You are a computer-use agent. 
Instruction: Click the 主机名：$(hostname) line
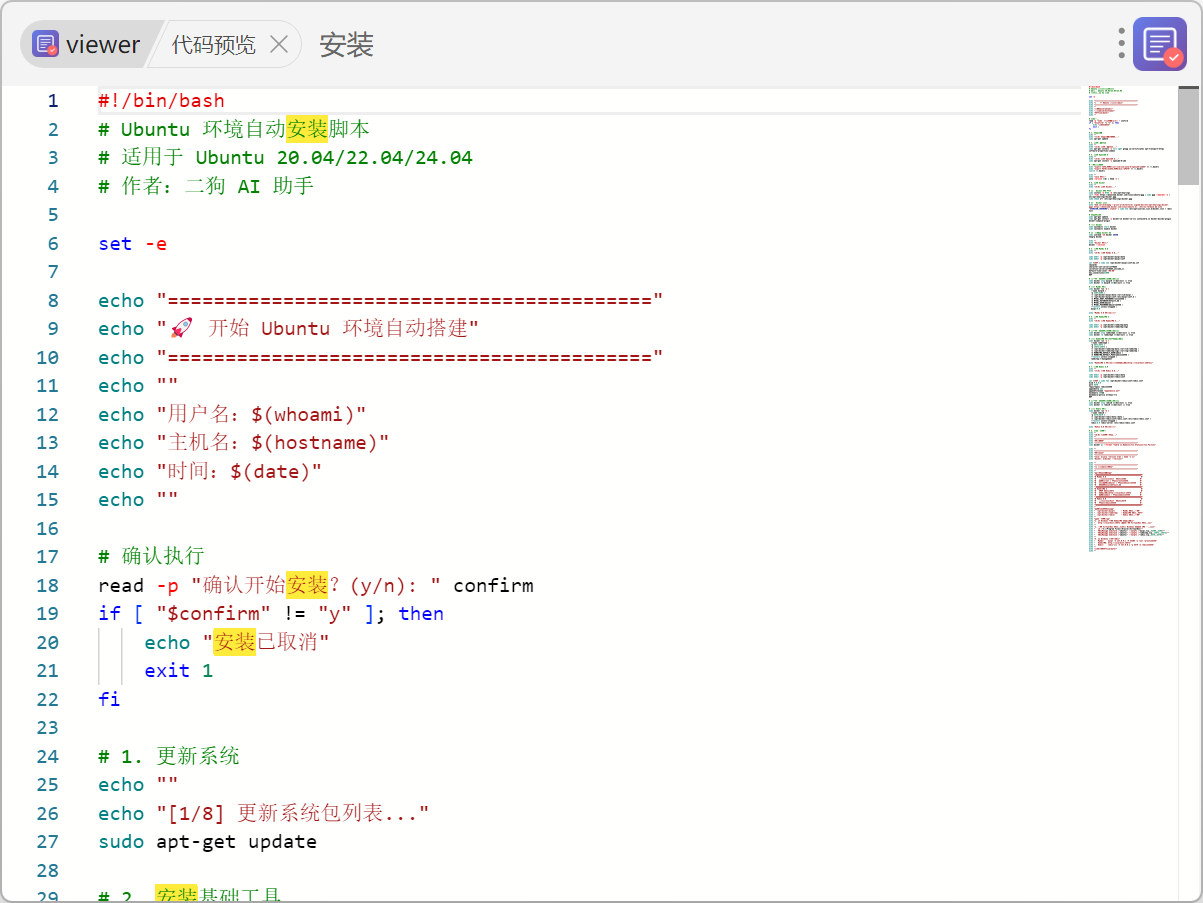244,443
